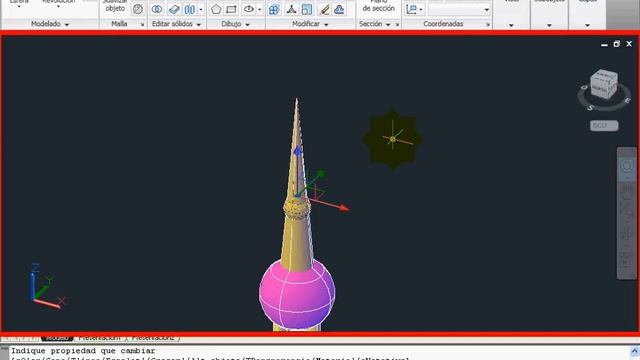Select the cloud-shaped modify icon
This screenshot has height=360, width=640.
[339, 9]
